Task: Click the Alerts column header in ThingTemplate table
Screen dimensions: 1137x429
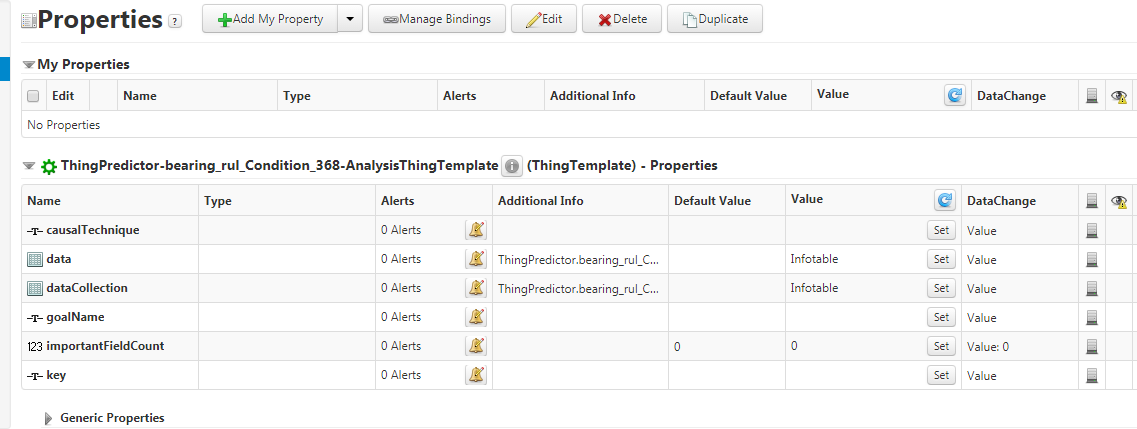Action: tap(397, 201)
